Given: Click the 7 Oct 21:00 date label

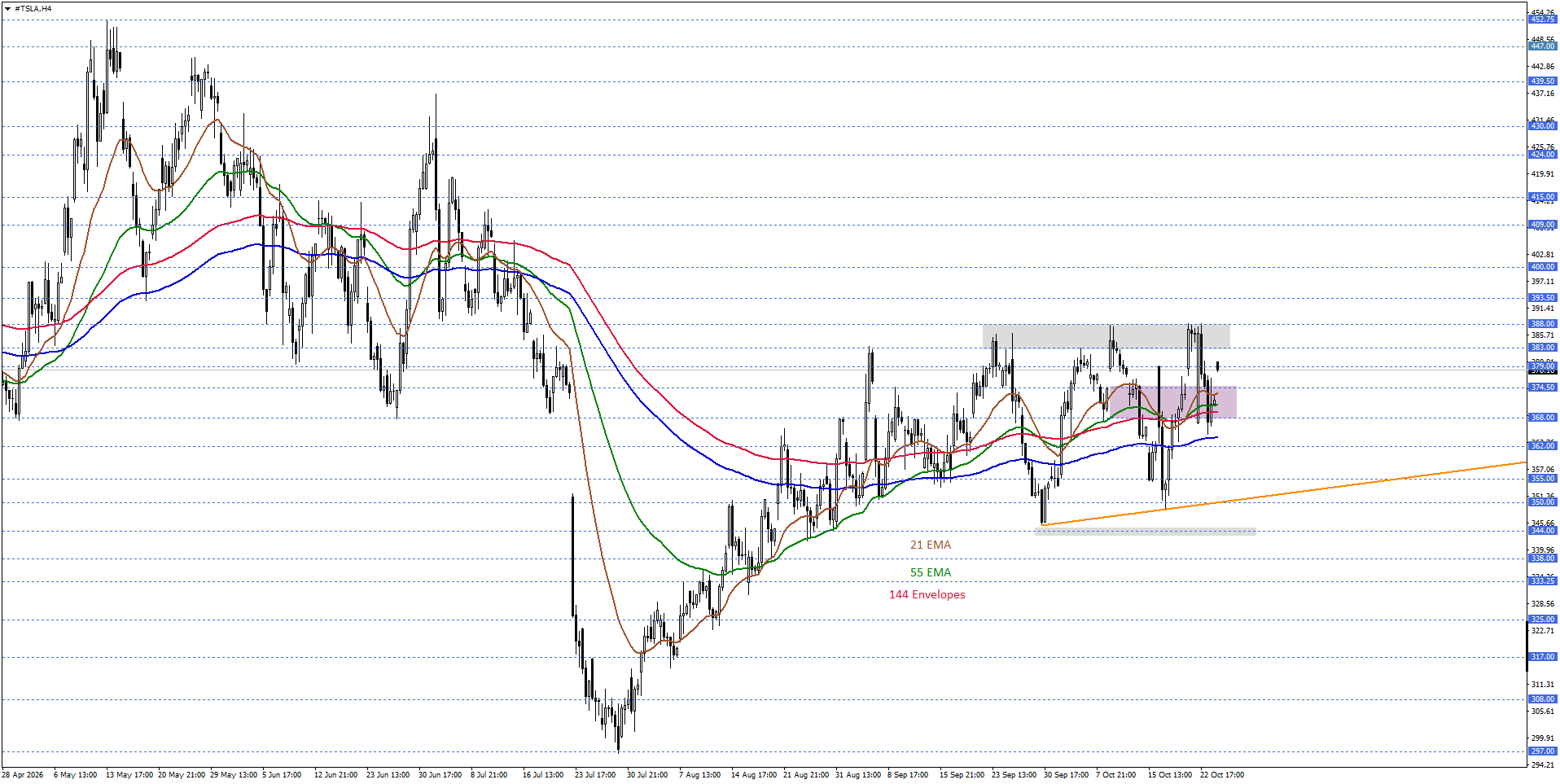Looking at the screenshot, I should click(1116, 775).
